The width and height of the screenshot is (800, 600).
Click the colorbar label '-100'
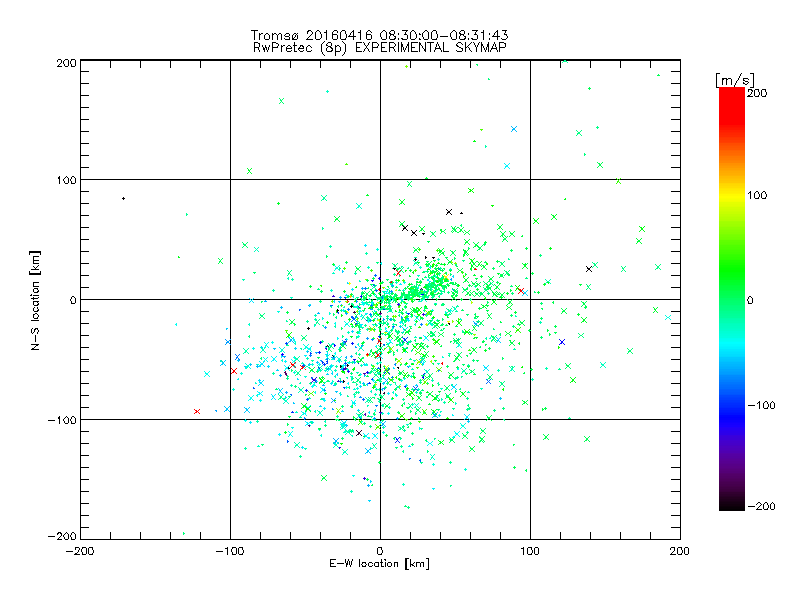click(x=761, y=405)
